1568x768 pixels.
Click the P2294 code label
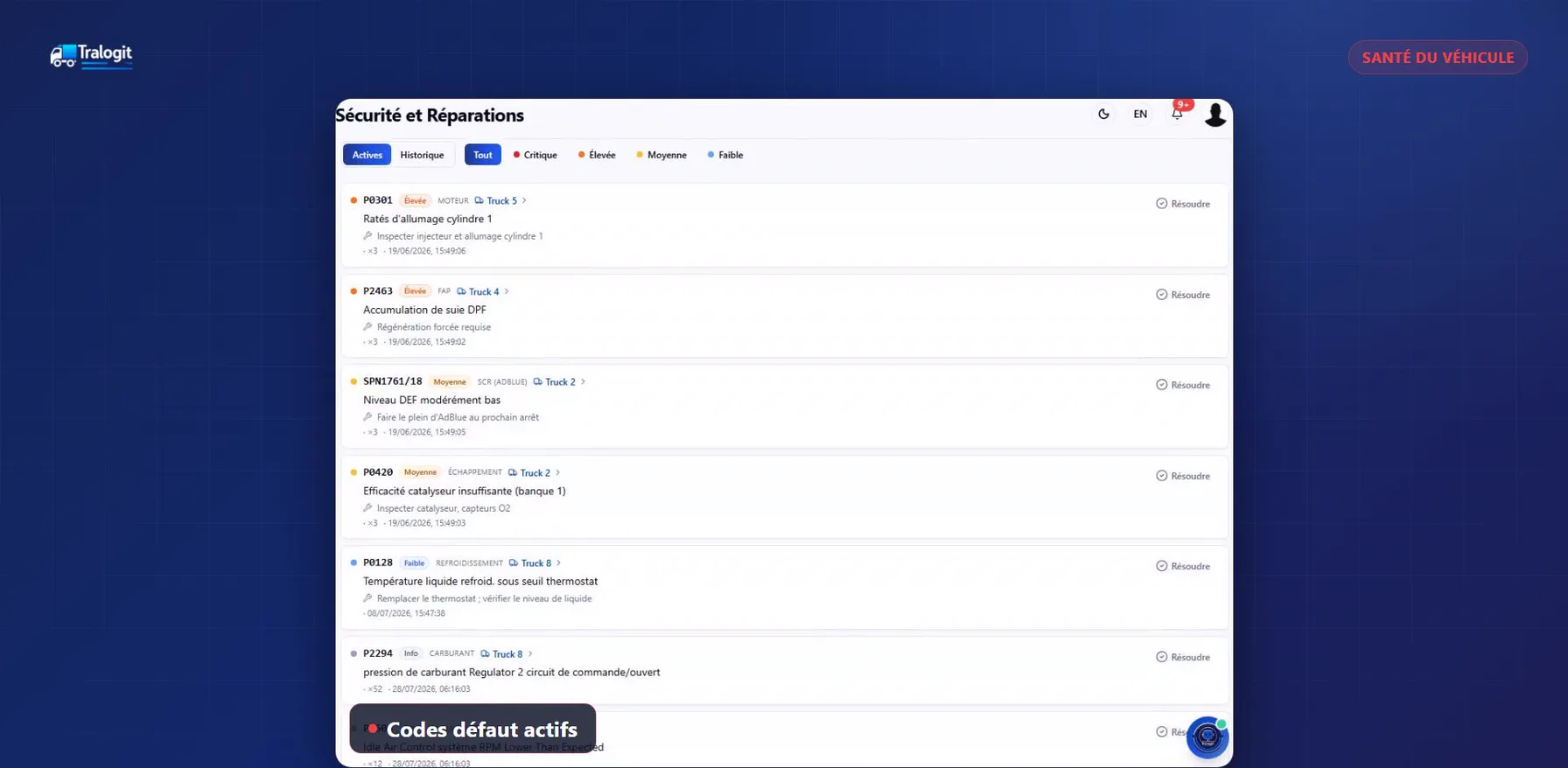[378, 653]
